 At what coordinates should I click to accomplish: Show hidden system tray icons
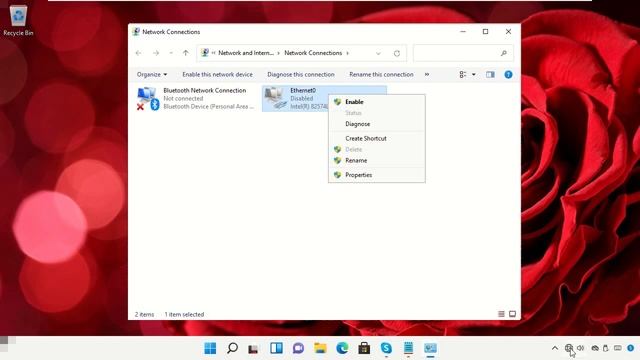point(555,348)
